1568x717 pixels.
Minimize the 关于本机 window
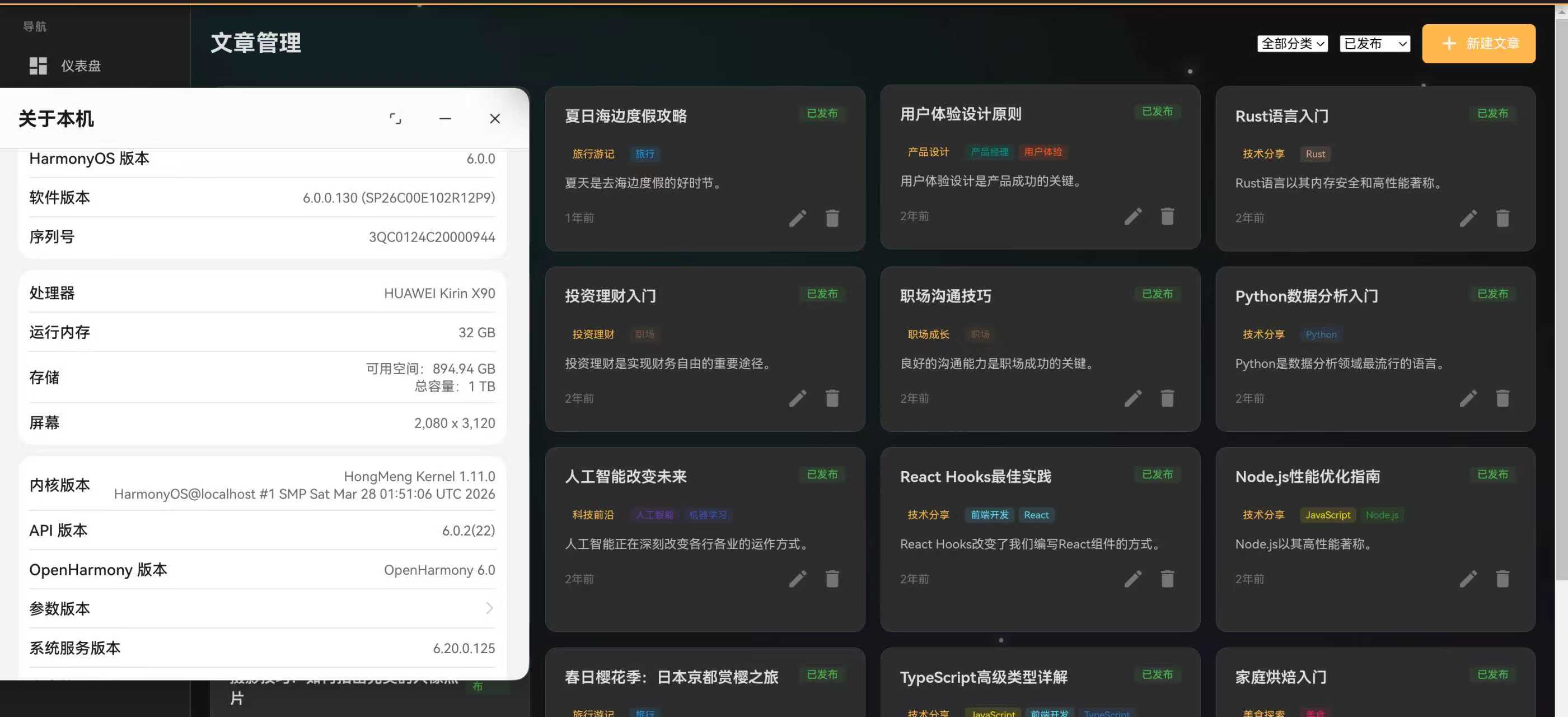pyautogui.click(x=445, y=119)
